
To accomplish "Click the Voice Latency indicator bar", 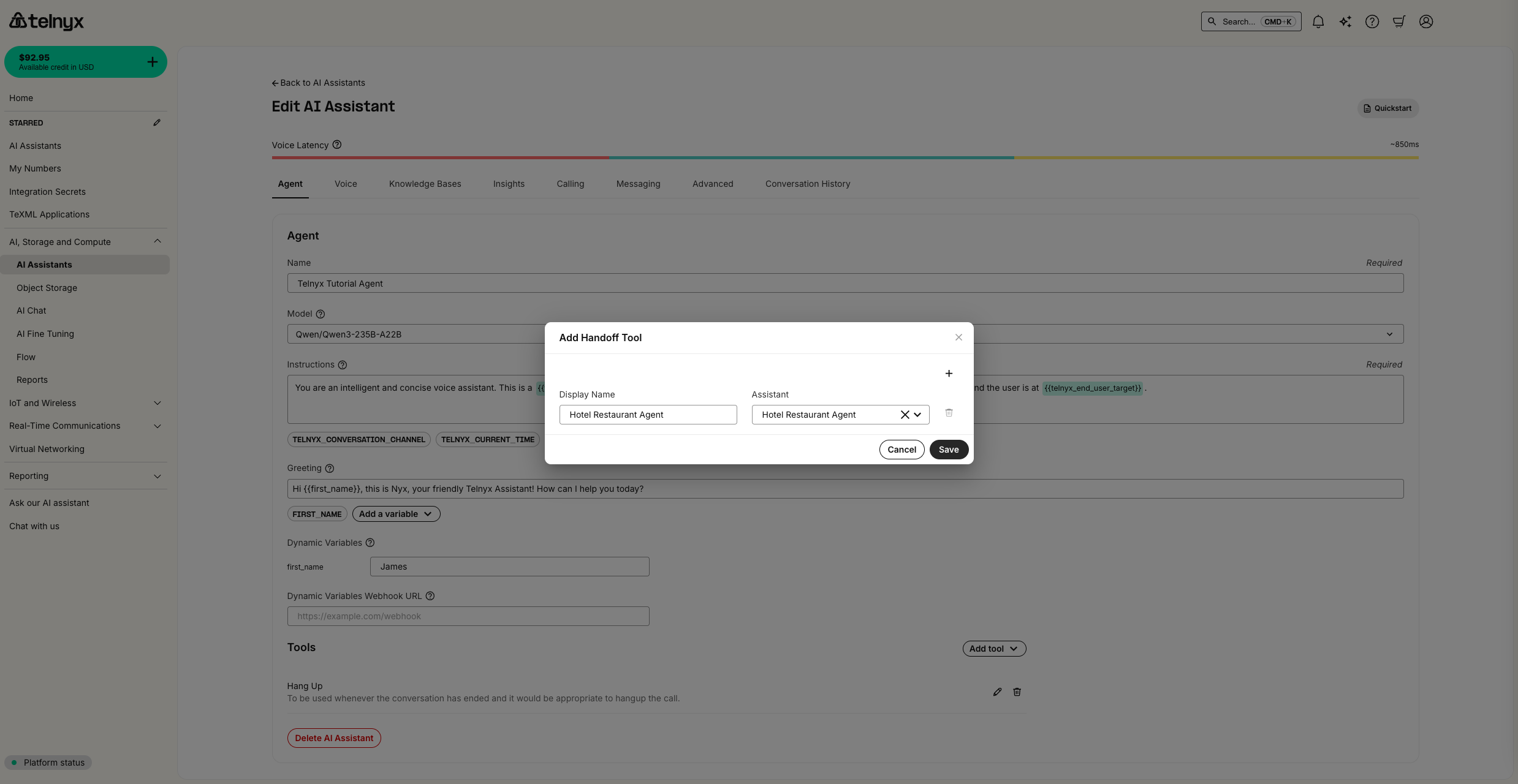I will (844, 157).
